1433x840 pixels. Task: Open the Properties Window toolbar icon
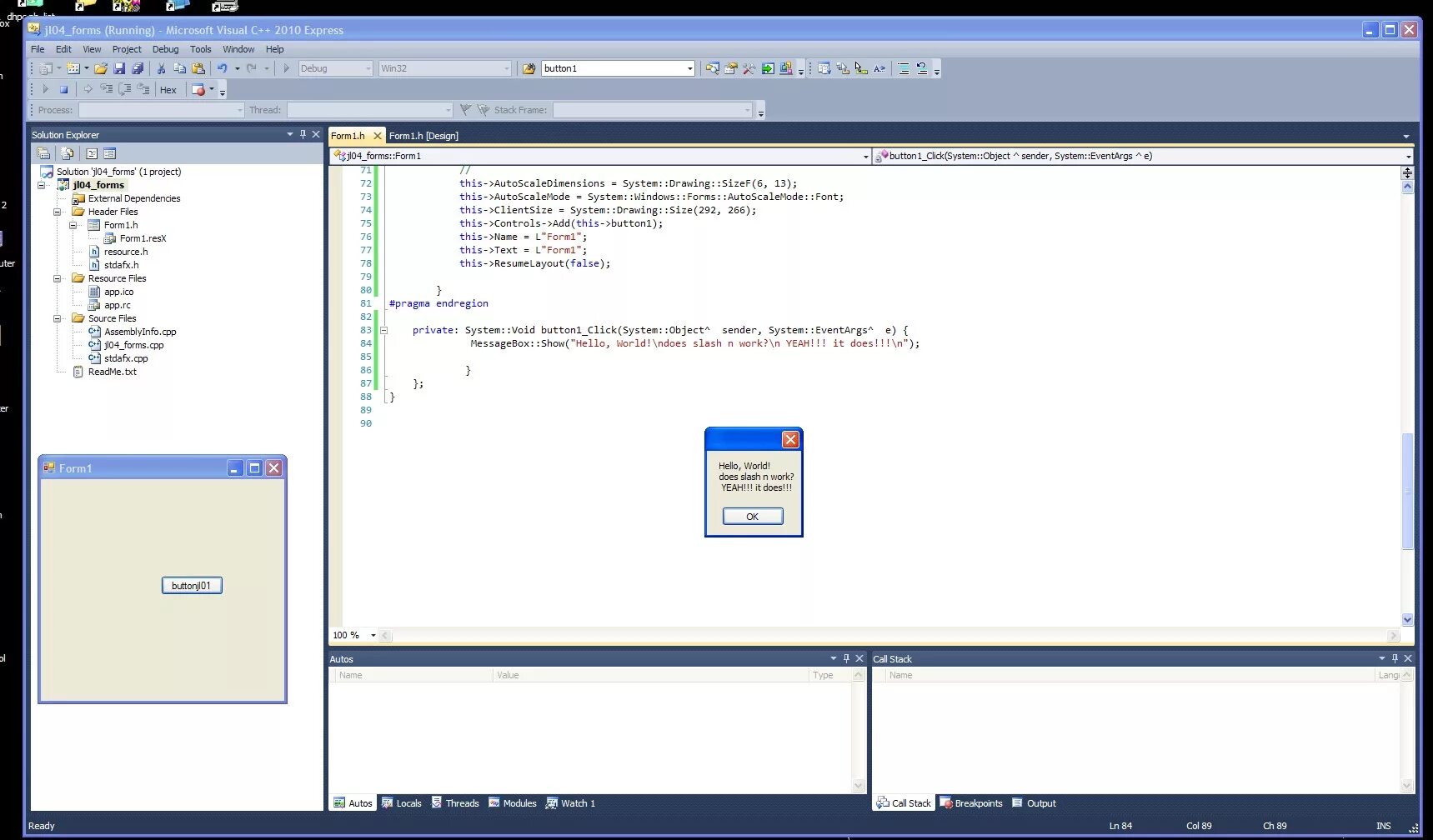(731, 68)
